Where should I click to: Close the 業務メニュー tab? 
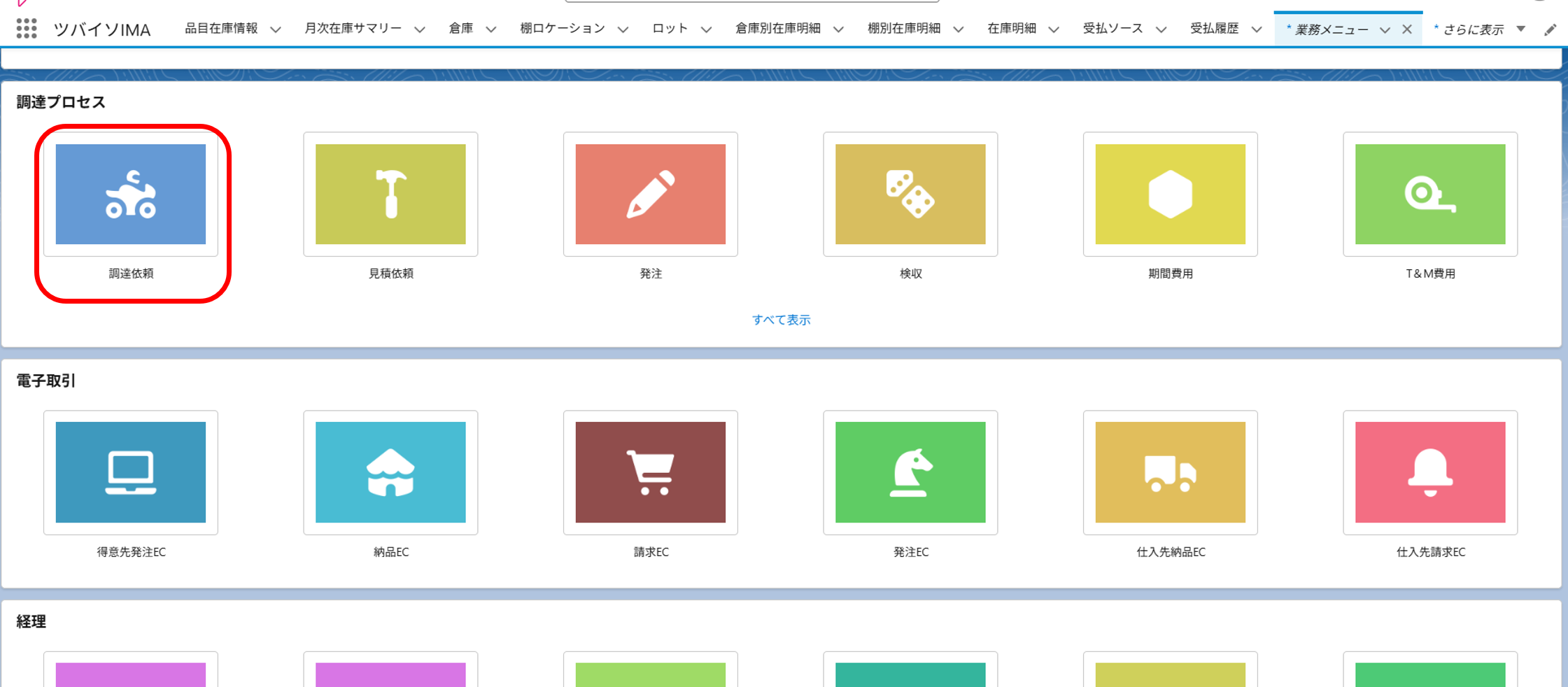[x=1407, y=29]
